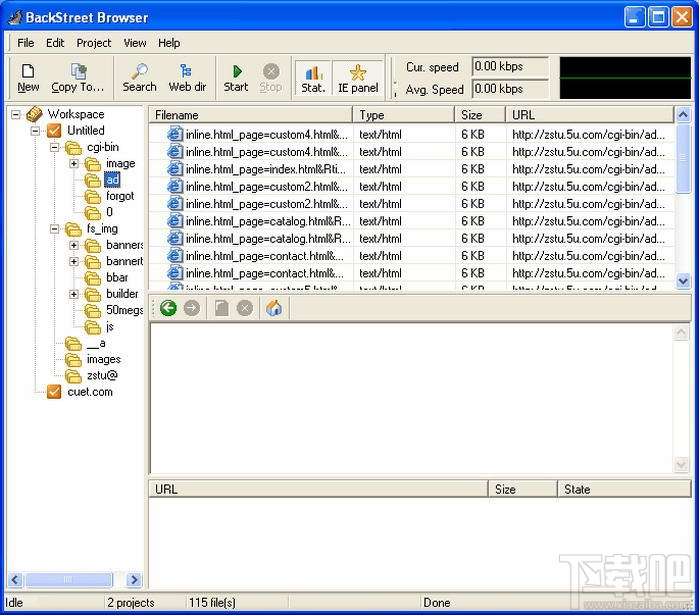Image resolution: width=699 pixels, height=615 pixels.
Task: Open the View menu
Action: click(x=135, y=43)
